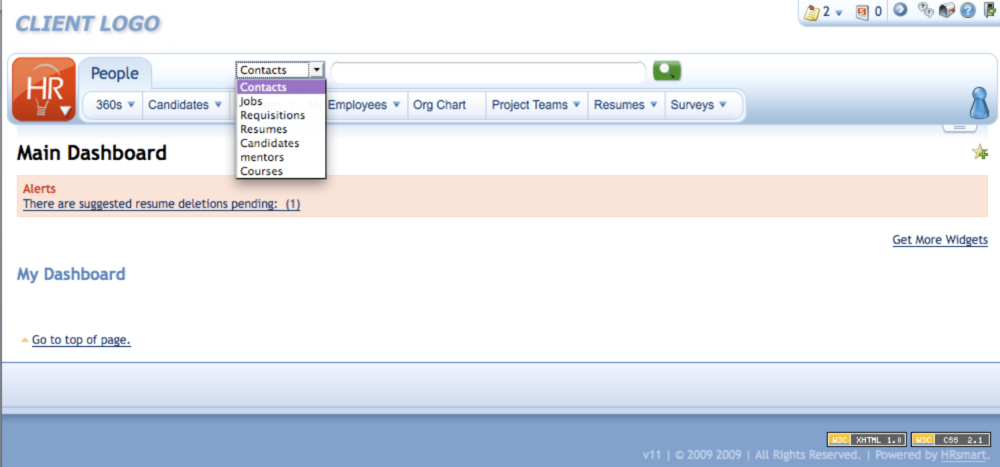Screen dimensions: 1000x467
Task: Open the suggested resume deletions pending link
Action: pos(161,205)
